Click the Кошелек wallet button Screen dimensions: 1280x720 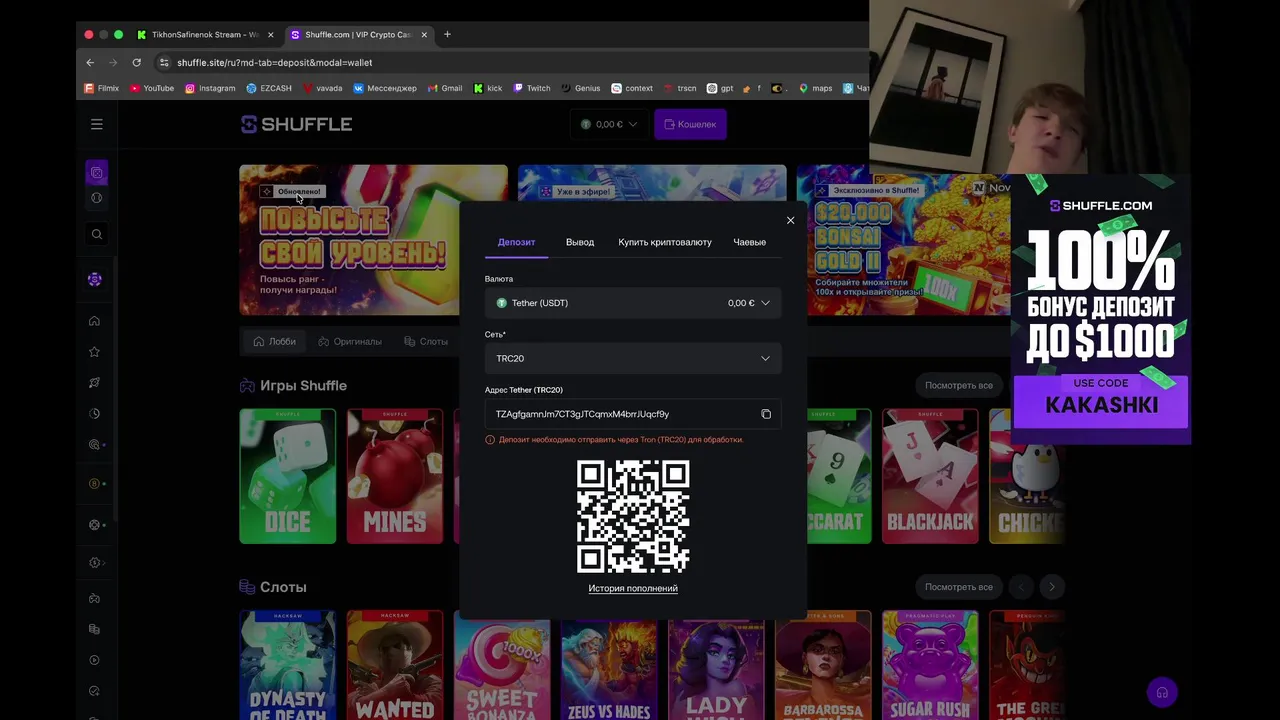click(x=690, y=124)
